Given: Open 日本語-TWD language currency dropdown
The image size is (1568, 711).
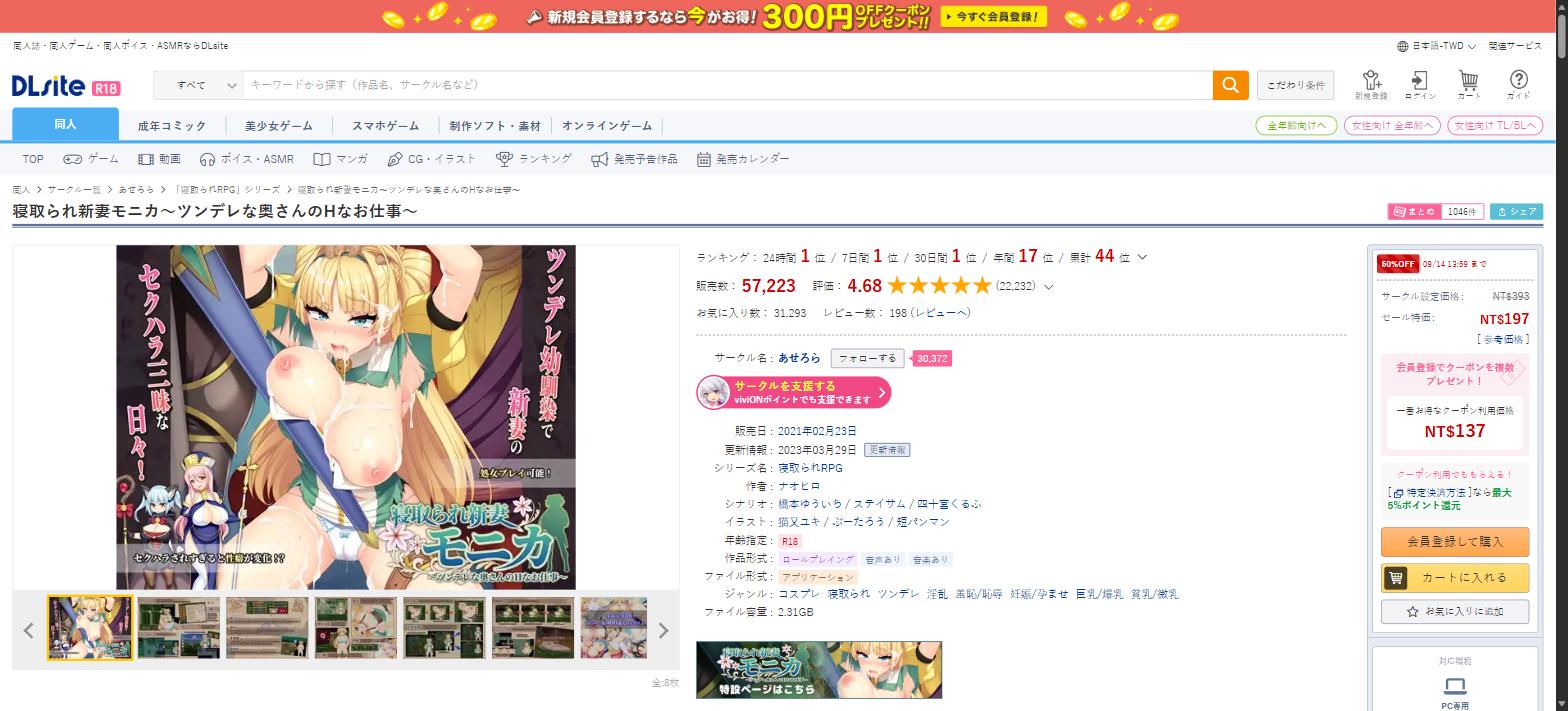Looking at the screenshot, I should [x=1437, y=46].
